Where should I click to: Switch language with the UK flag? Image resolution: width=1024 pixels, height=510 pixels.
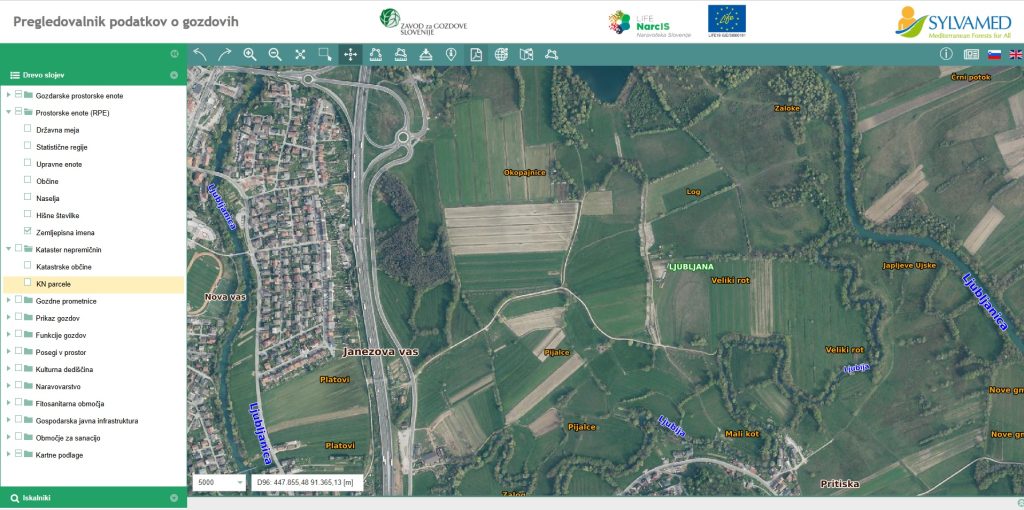pyautogui.click(x=1015, y=54)
